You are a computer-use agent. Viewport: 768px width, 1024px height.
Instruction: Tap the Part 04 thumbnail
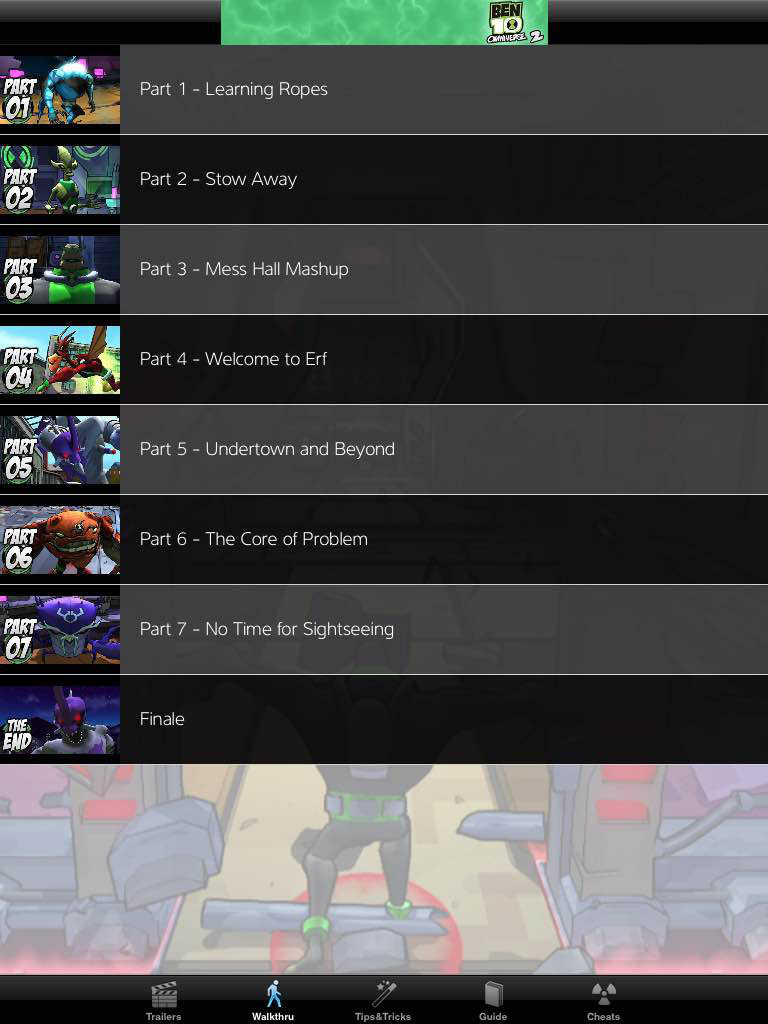click(60, 360)
